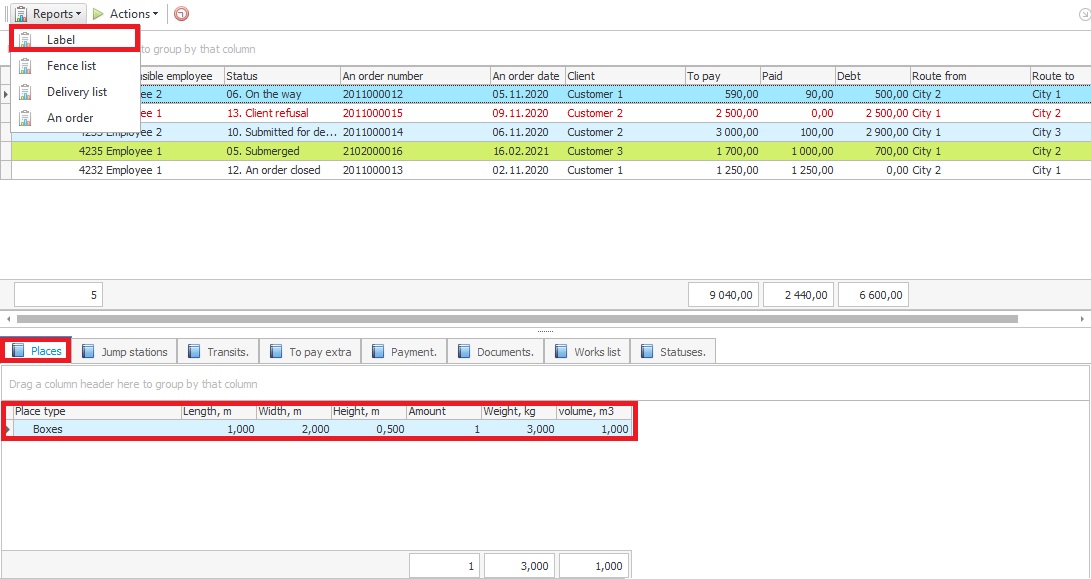Viewport: 1091px width, 579px height.
Task: Choose Label from the Reports menu
Action: 61,40
